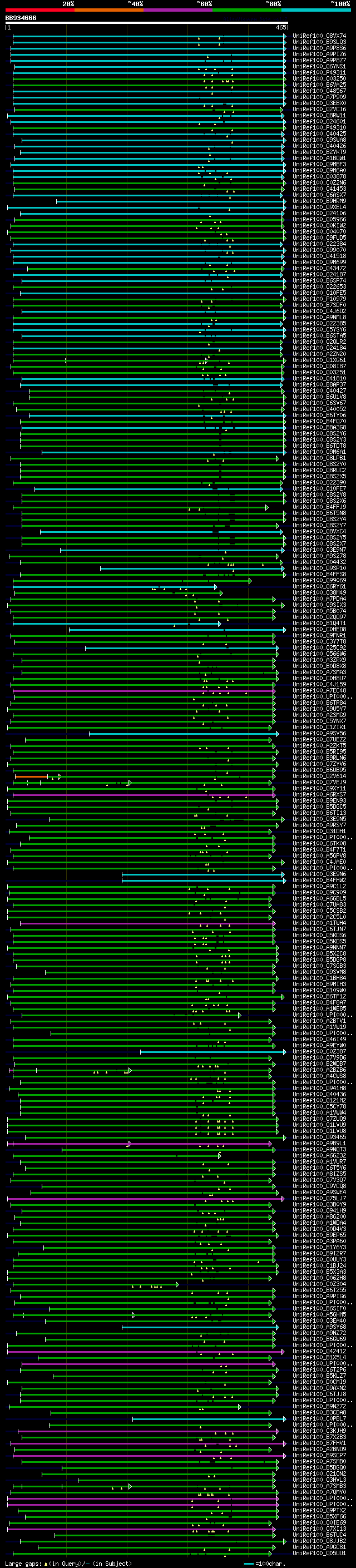Select the UniRef100_B9EP65 label
This screenshot has height=1568, width=356.
click(319, 1235)
